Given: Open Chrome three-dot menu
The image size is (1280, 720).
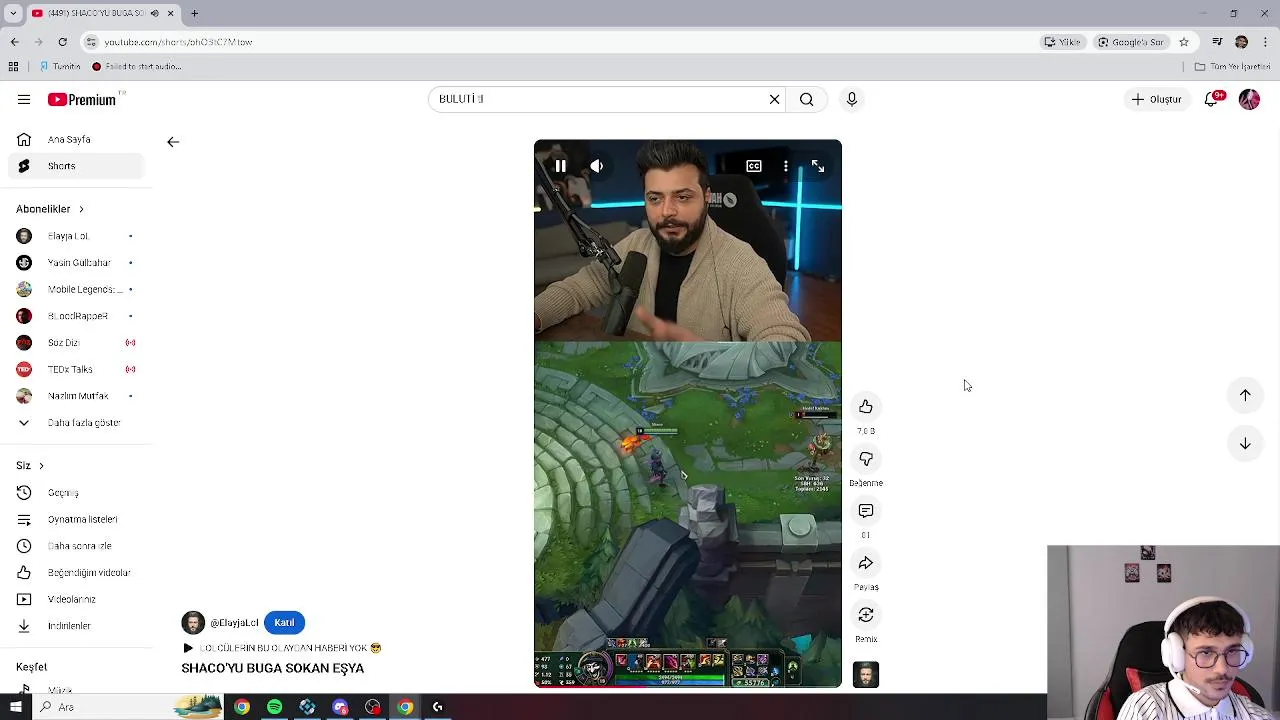Looking at the screenshot, I should point(1265,42).
